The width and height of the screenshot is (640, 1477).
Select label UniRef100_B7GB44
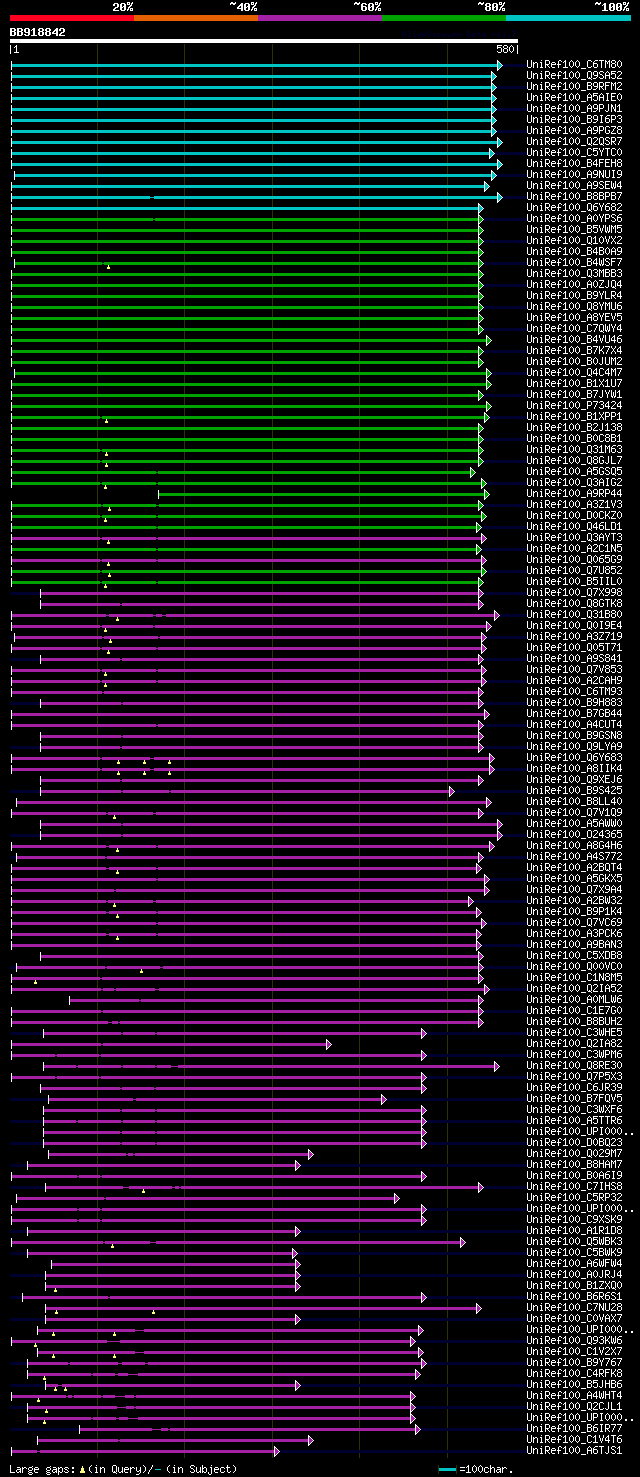(574, 714)
